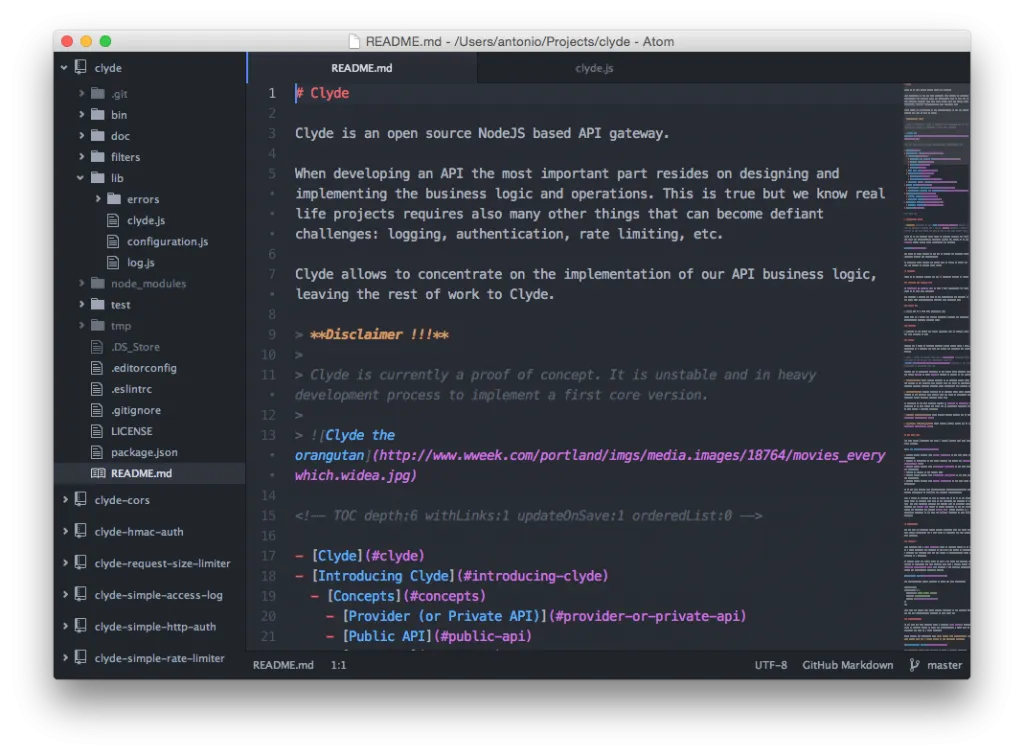1024x756 pixels.
Task: Click the test folder icon
Action: click(98, 304)
